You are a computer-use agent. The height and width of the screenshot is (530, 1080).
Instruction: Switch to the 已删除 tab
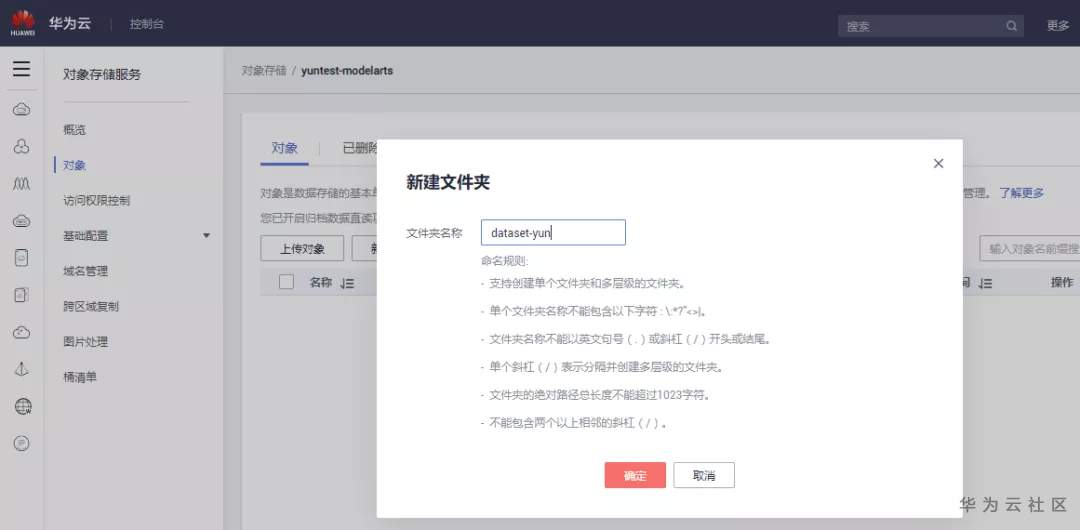pos(360,148)
